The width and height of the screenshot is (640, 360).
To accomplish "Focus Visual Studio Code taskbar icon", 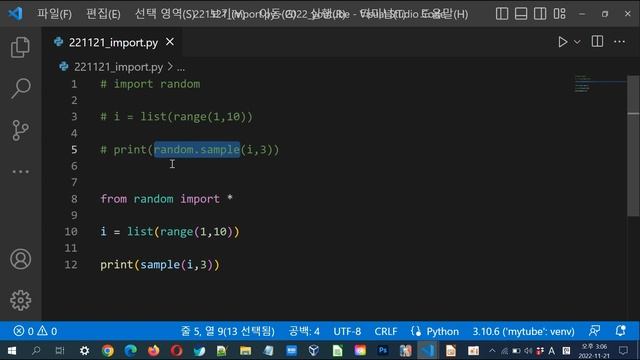I will tap(427, 351).
